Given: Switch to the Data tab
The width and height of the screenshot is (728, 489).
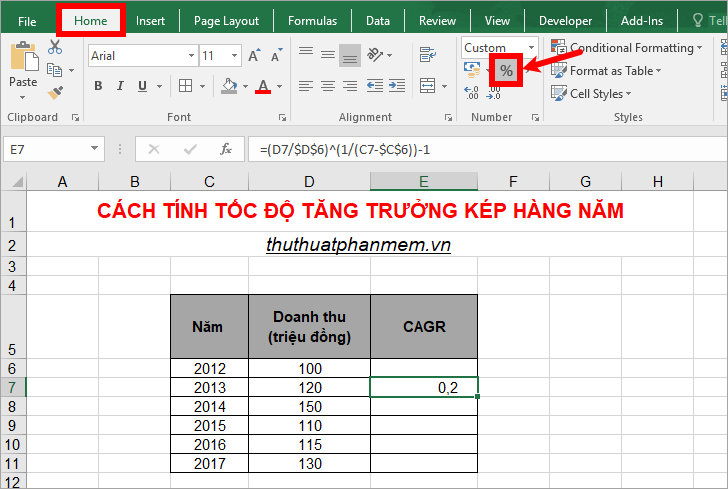Looking at the screenshot, I should point(378,21).
